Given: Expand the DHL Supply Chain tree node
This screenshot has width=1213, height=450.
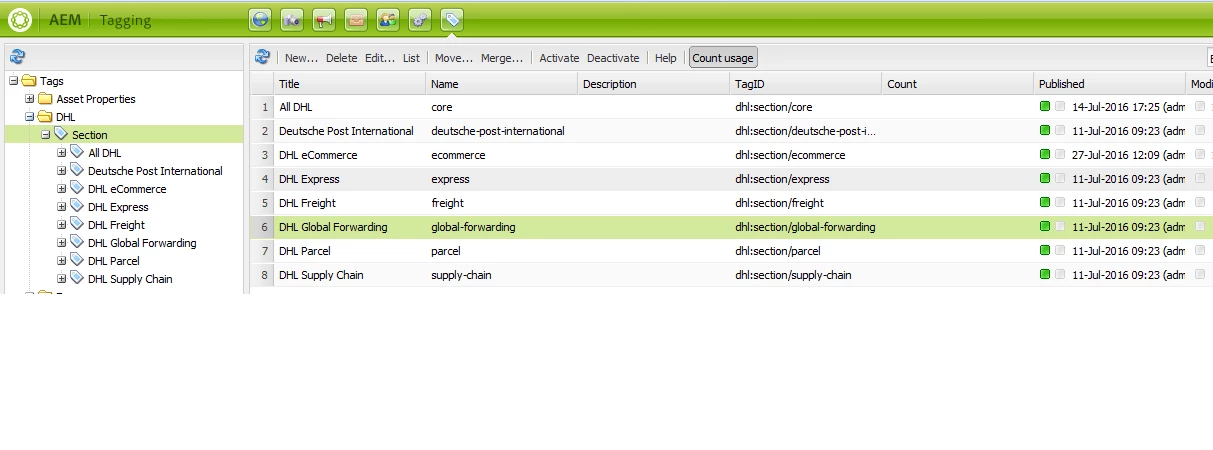Looking at the screenshot, I should [x=62, y=279].
